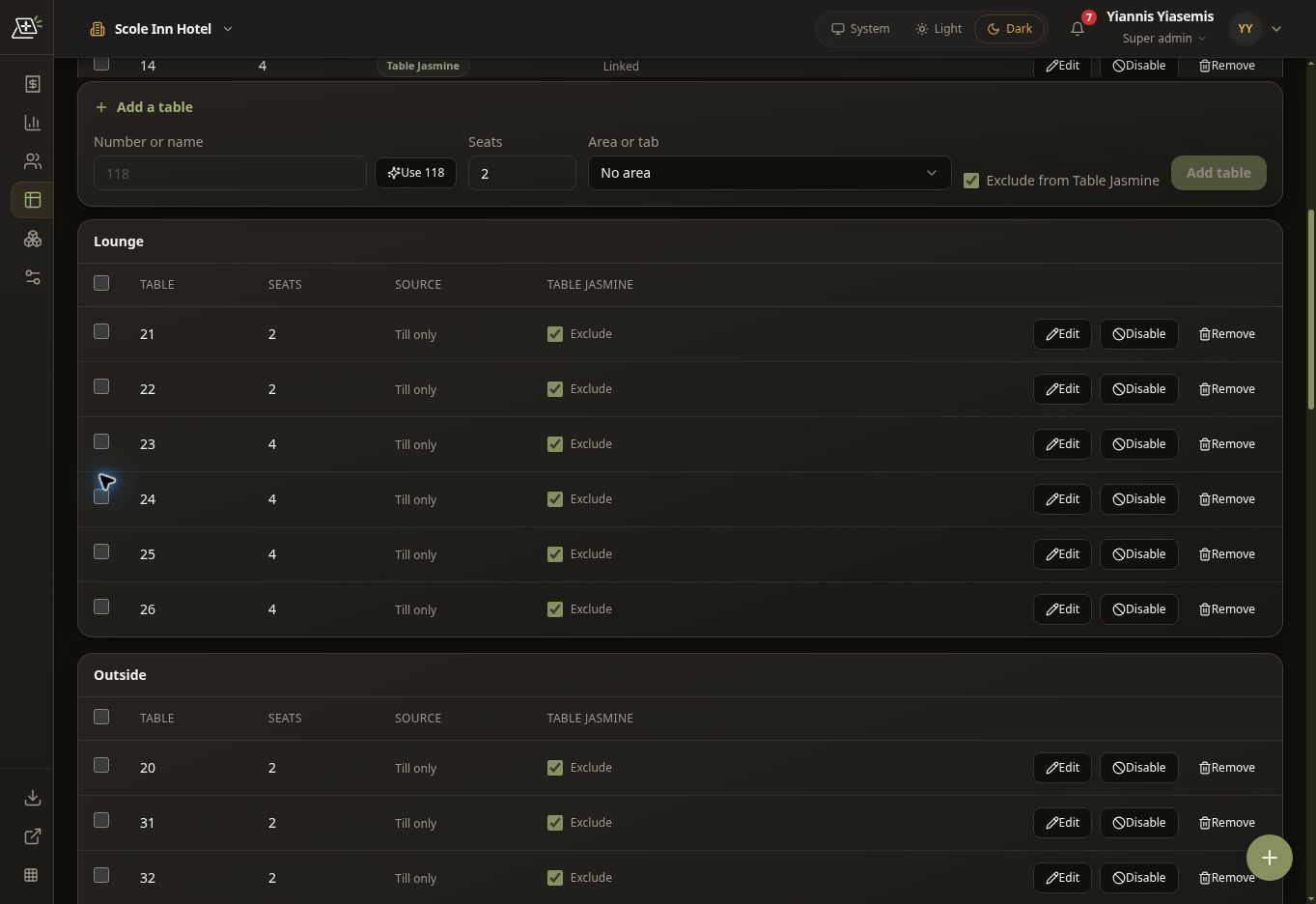Open the grid icon at sidebar bottom
The image size is (1316, 904).
32,875
